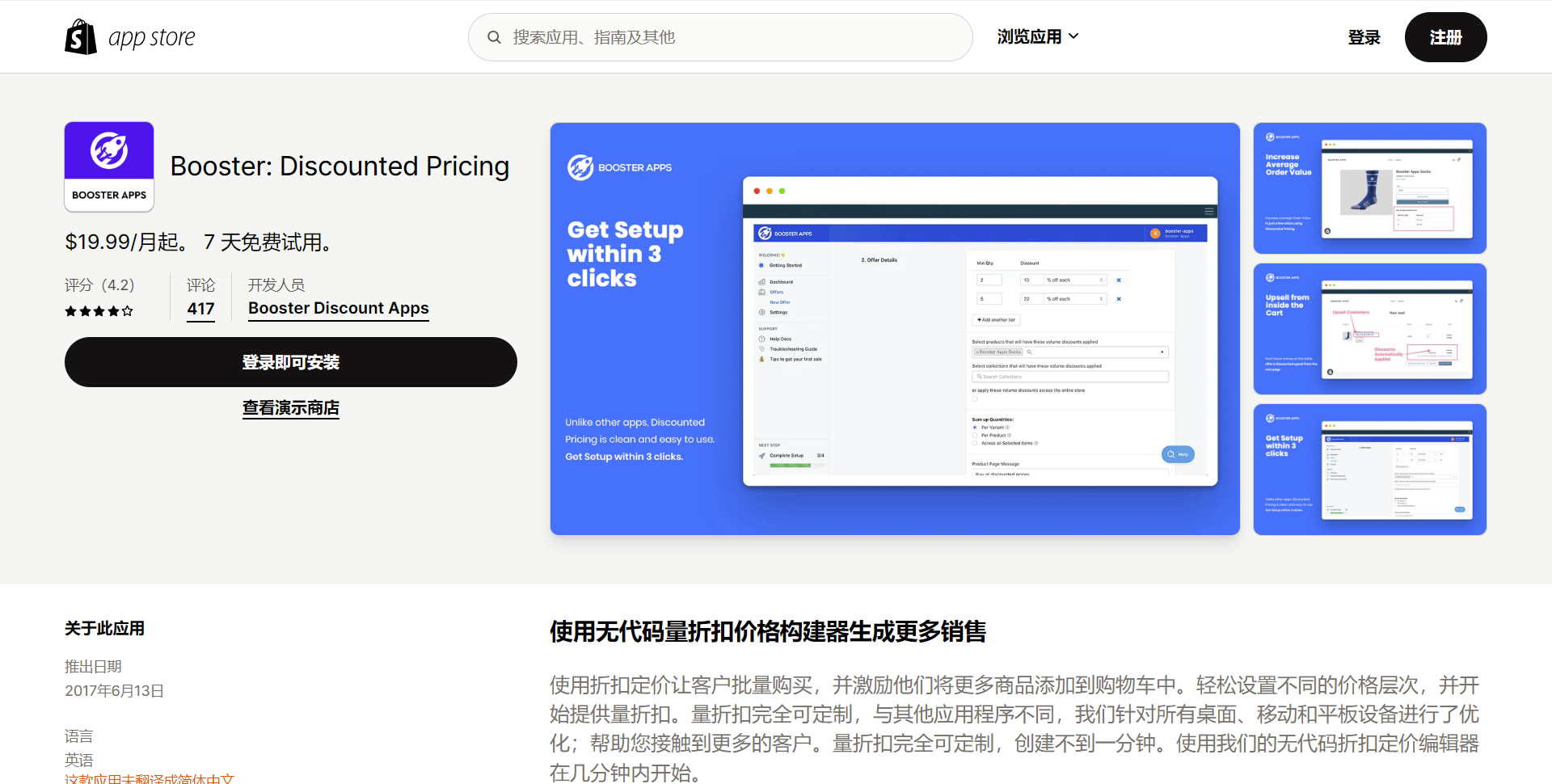Click the 英语 language entry

pyautogui.click(x=79, y=760)
